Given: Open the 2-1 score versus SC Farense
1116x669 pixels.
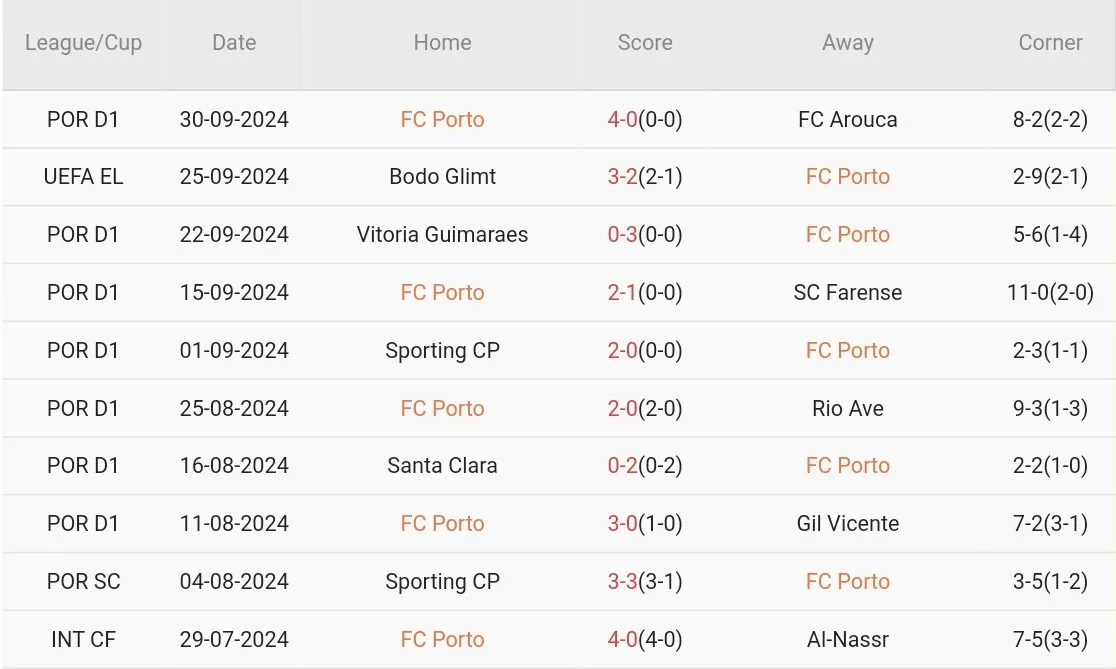Looking at the screenshot, I should click(622, 293).
